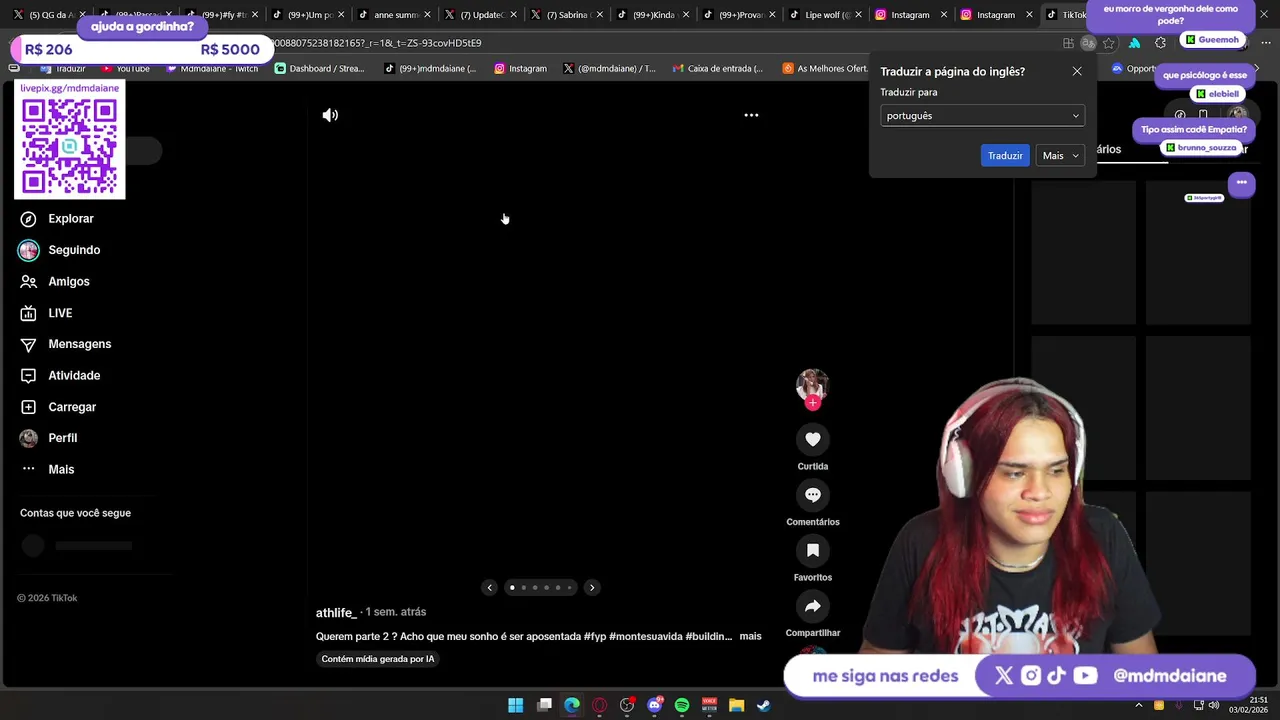Screen dimensions: 1280x720
Task: Open the Dashboard / Strea... bookmark
Action: tap(320, 69)
